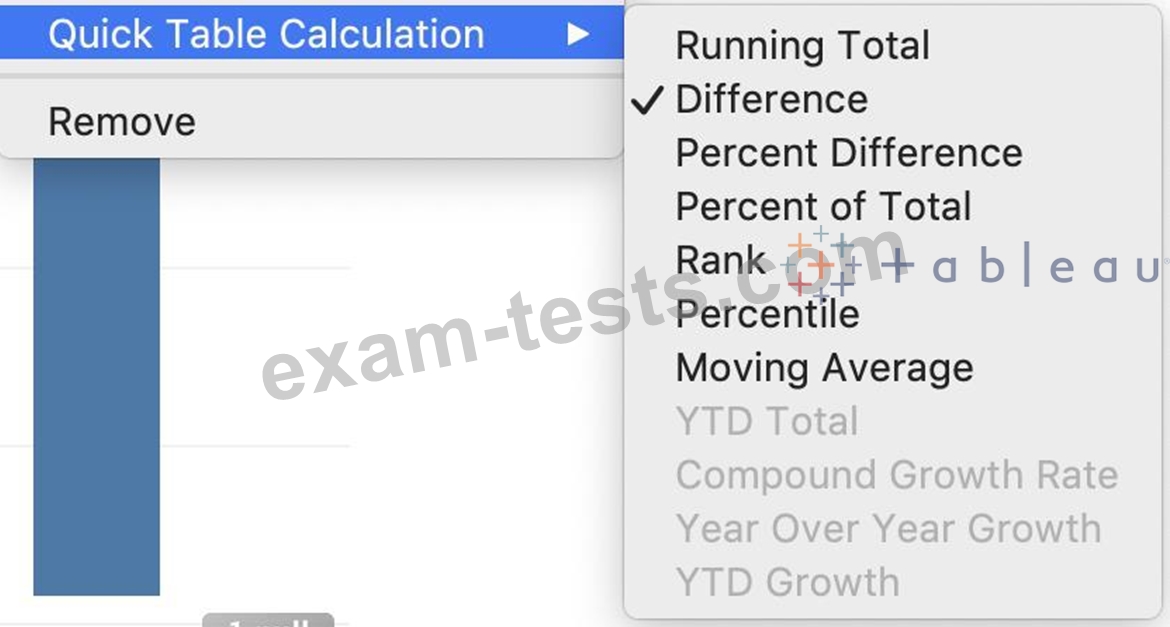Choose Percent of Total
The height and width of the screenshot is (627, 1170).
click(823, 207)
